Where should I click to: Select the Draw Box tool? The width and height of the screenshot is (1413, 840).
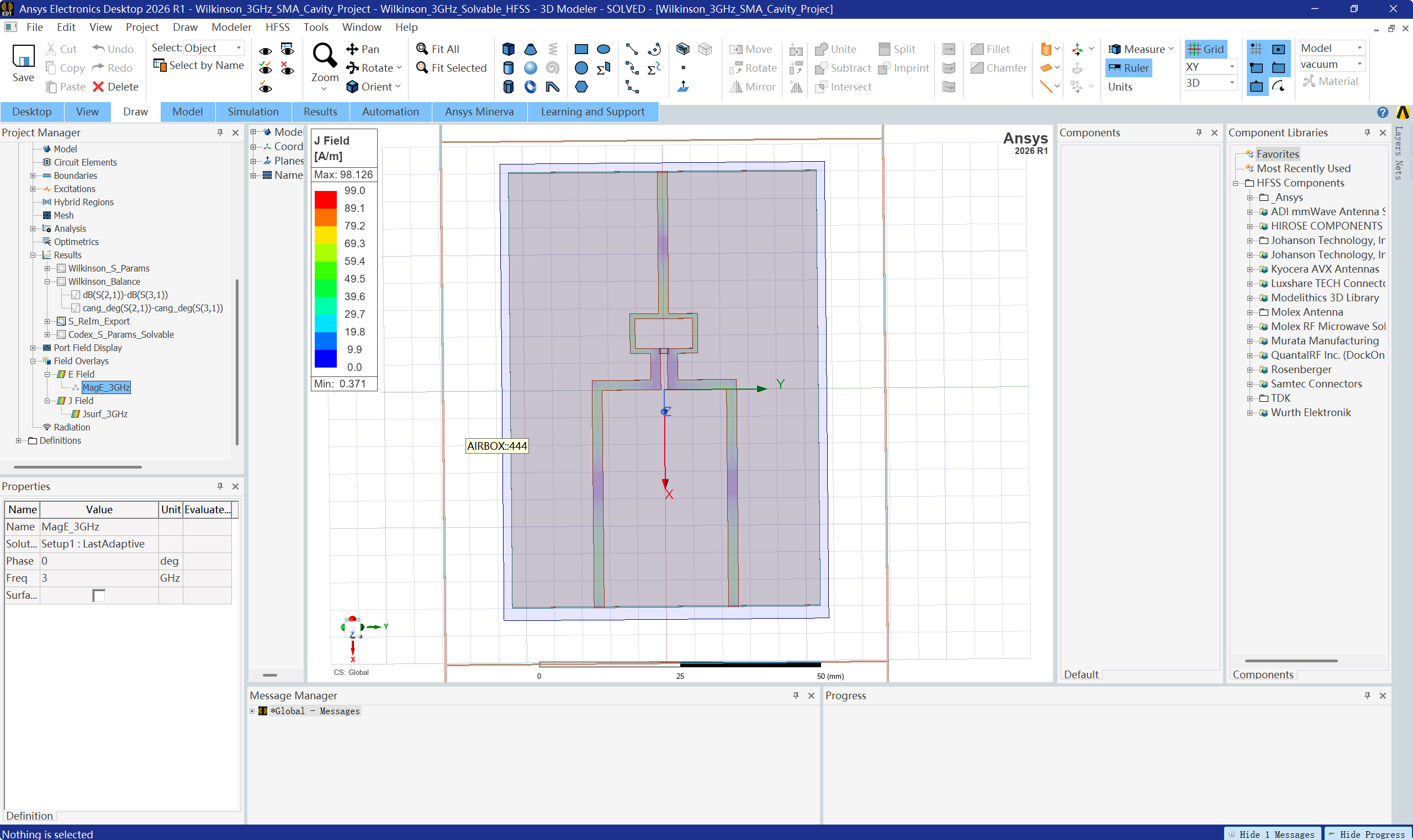click(508, 49)
